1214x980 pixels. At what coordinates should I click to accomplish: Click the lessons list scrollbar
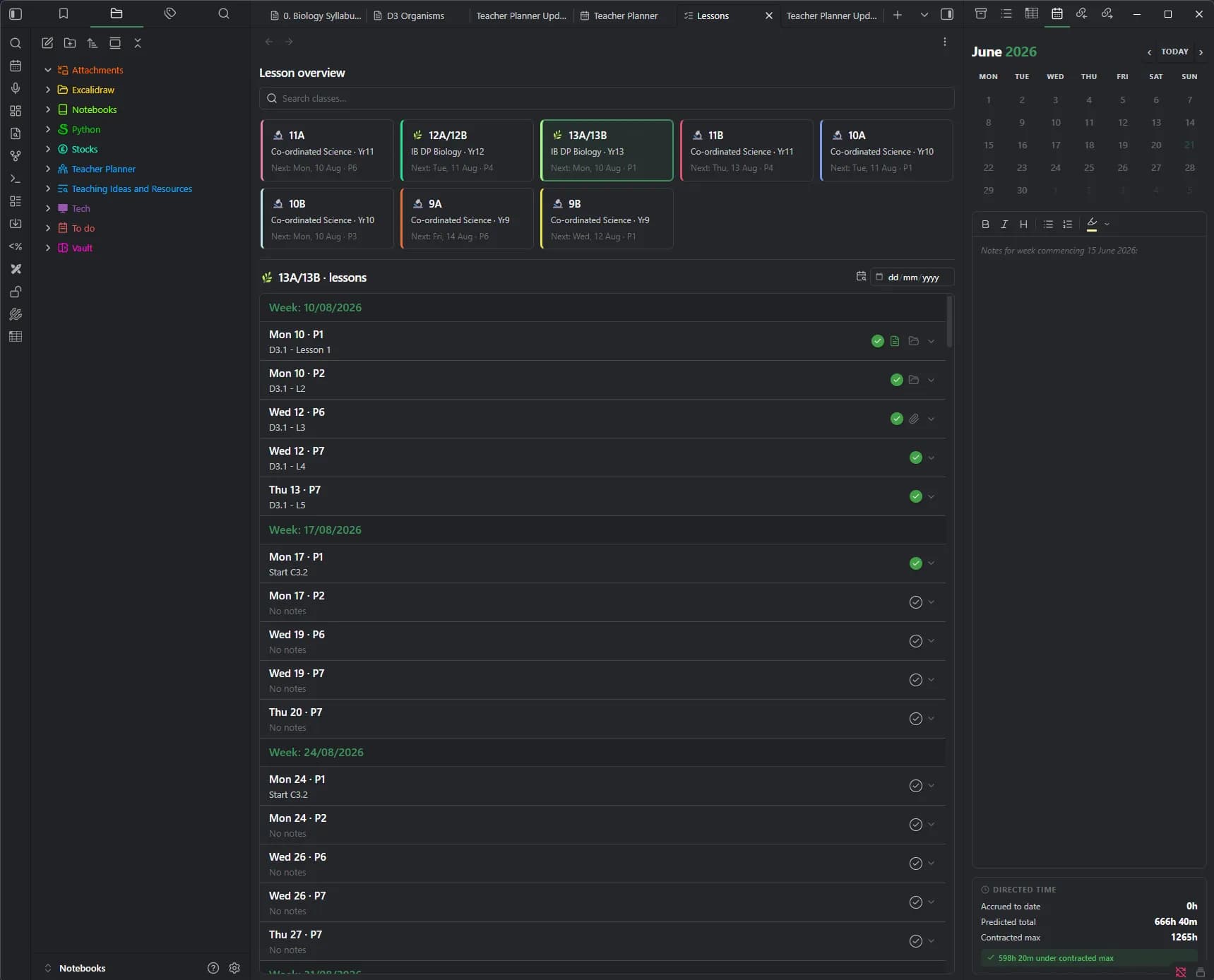(x=949, y=321)
